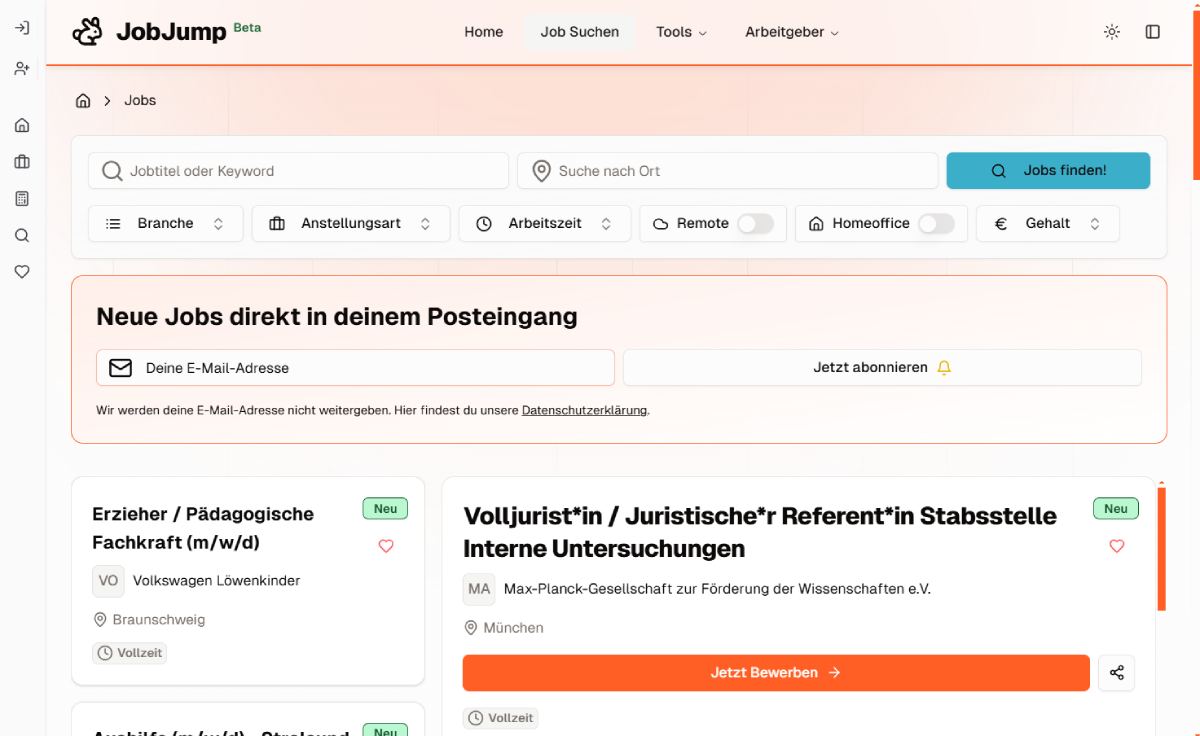The image size is (1200, 736).
Task: Click Vollzeit tag on Erzieher card
Action: 130,654
